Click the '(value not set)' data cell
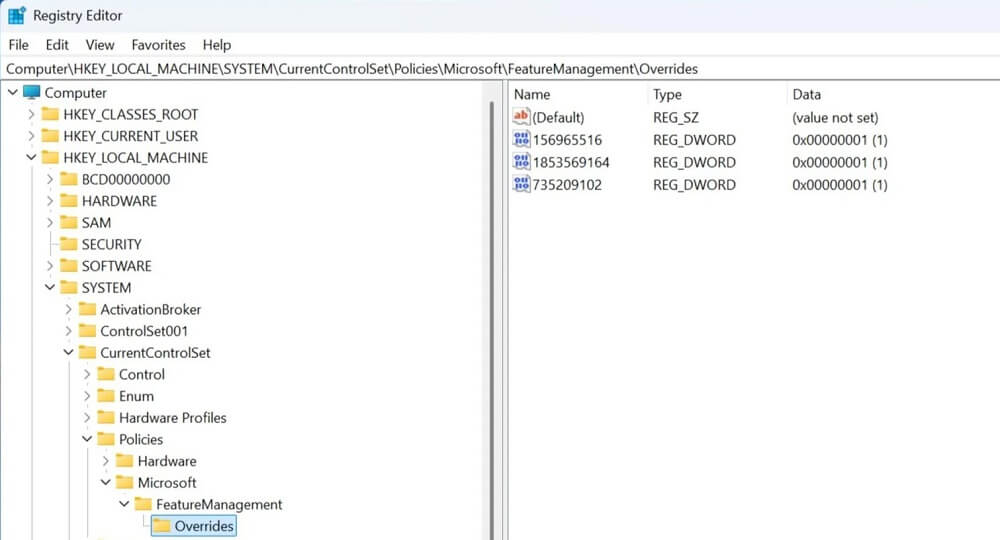The image size is (1000, 540). click(x=835, y=117)
